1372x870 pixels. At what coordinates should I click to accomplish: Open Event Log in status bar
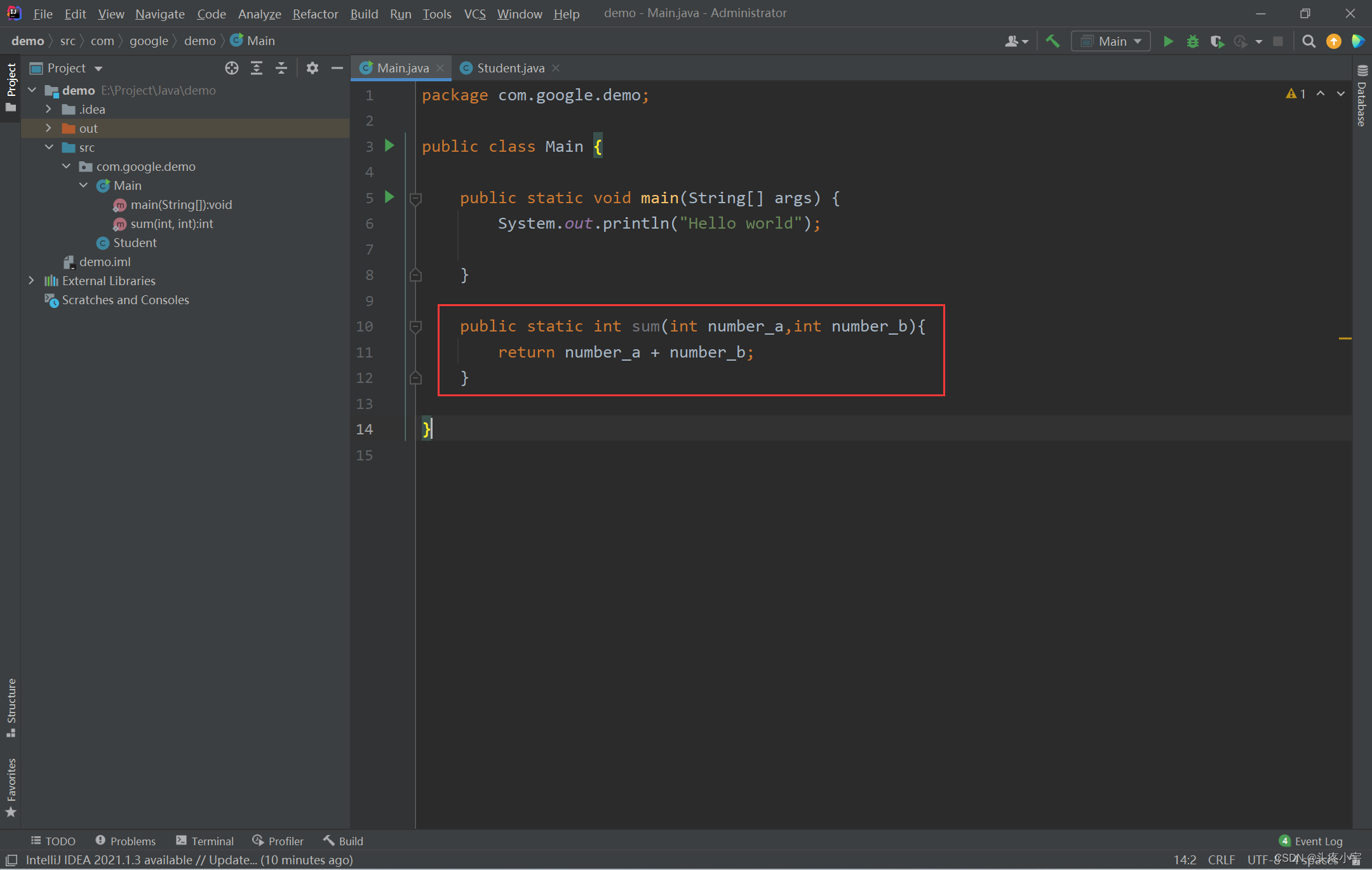(1311, 841)
